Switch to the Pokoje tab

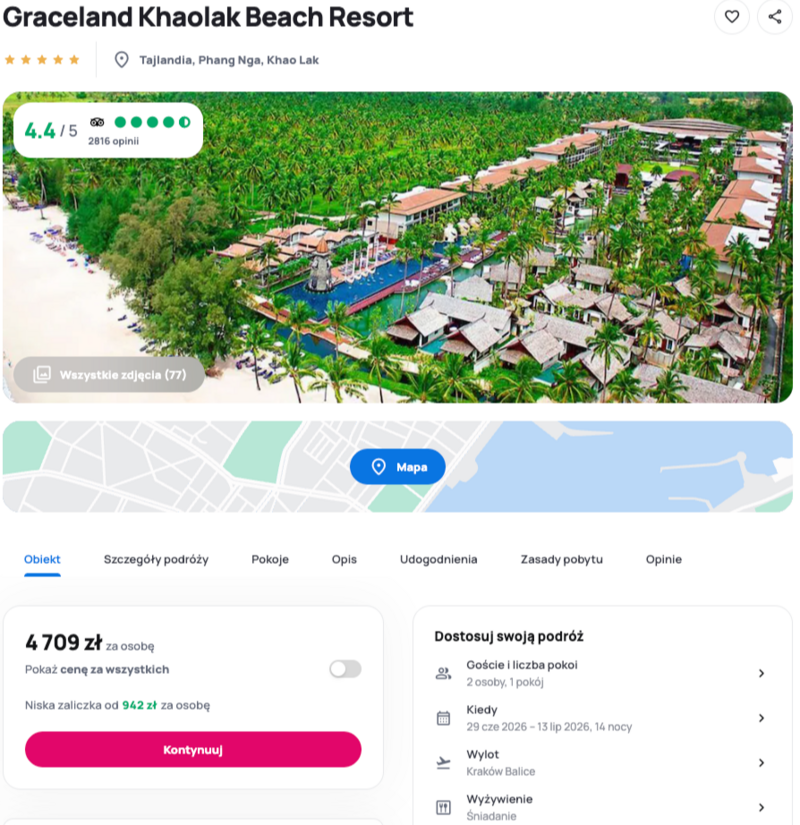pyautogui.click(x=270, y=559)
